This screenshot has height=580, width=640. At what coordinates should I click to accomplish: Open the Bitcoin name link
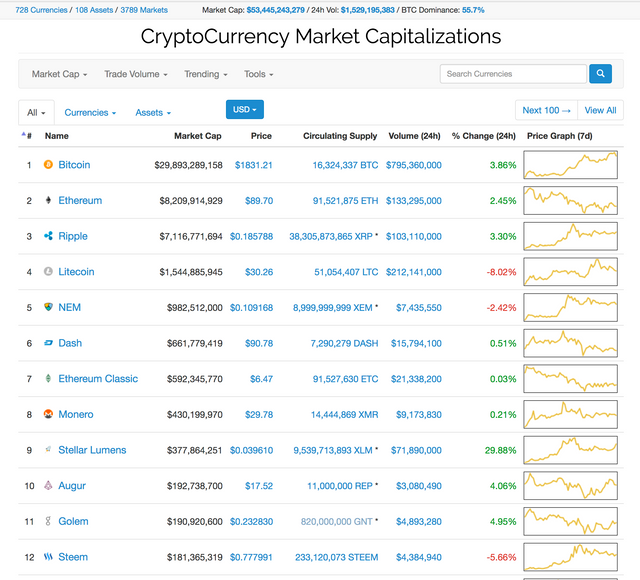(74, 164)
